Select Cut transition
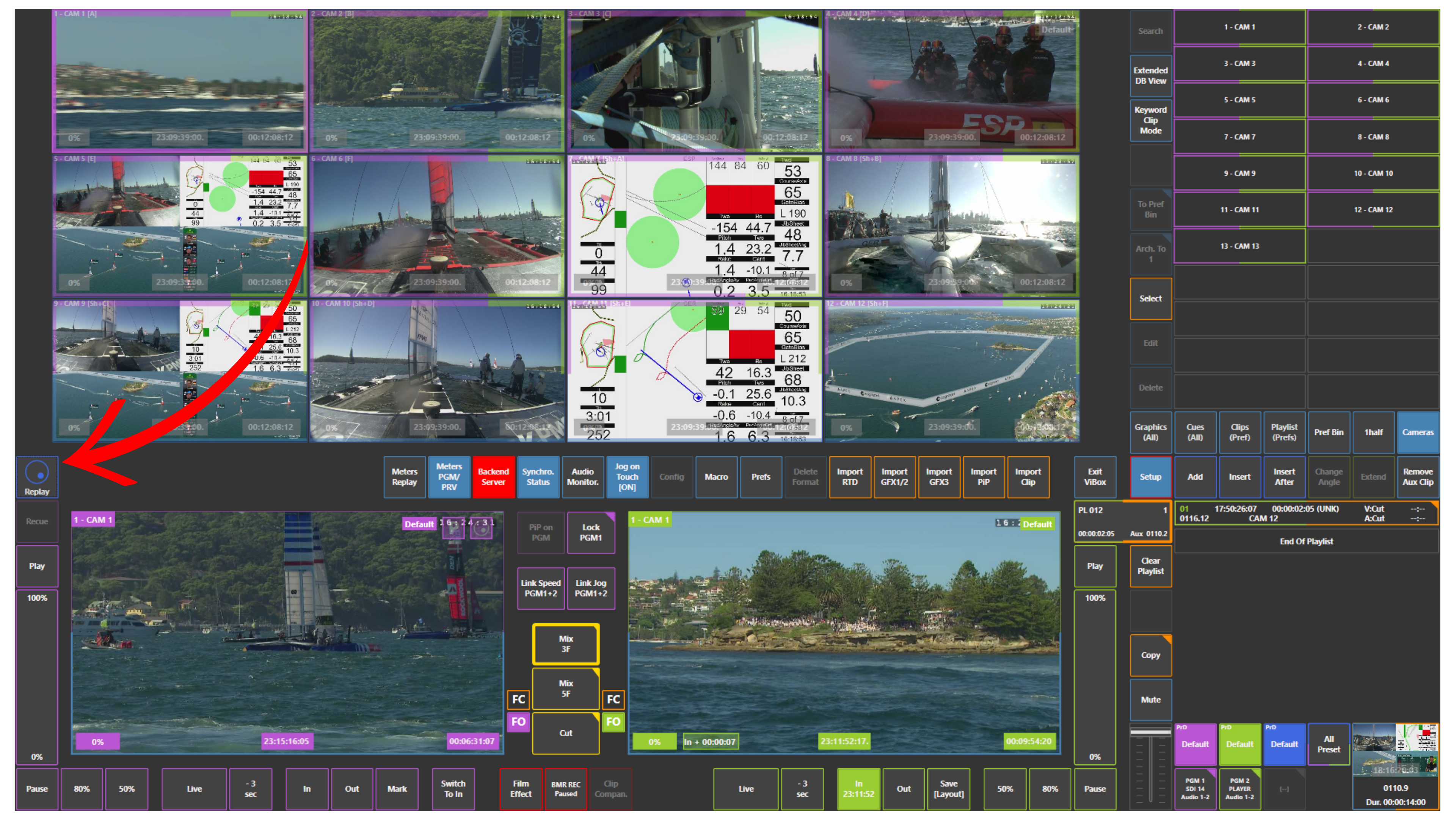Screen dimensions: 1456x819 [566, 733]
